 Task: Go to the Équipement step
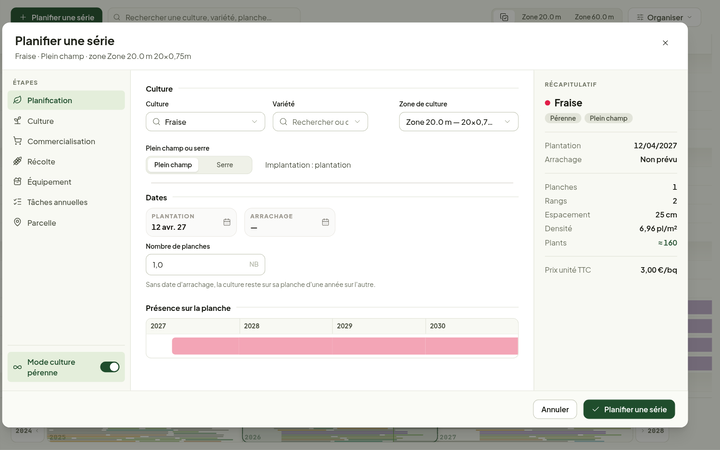(x=66, y=181)
